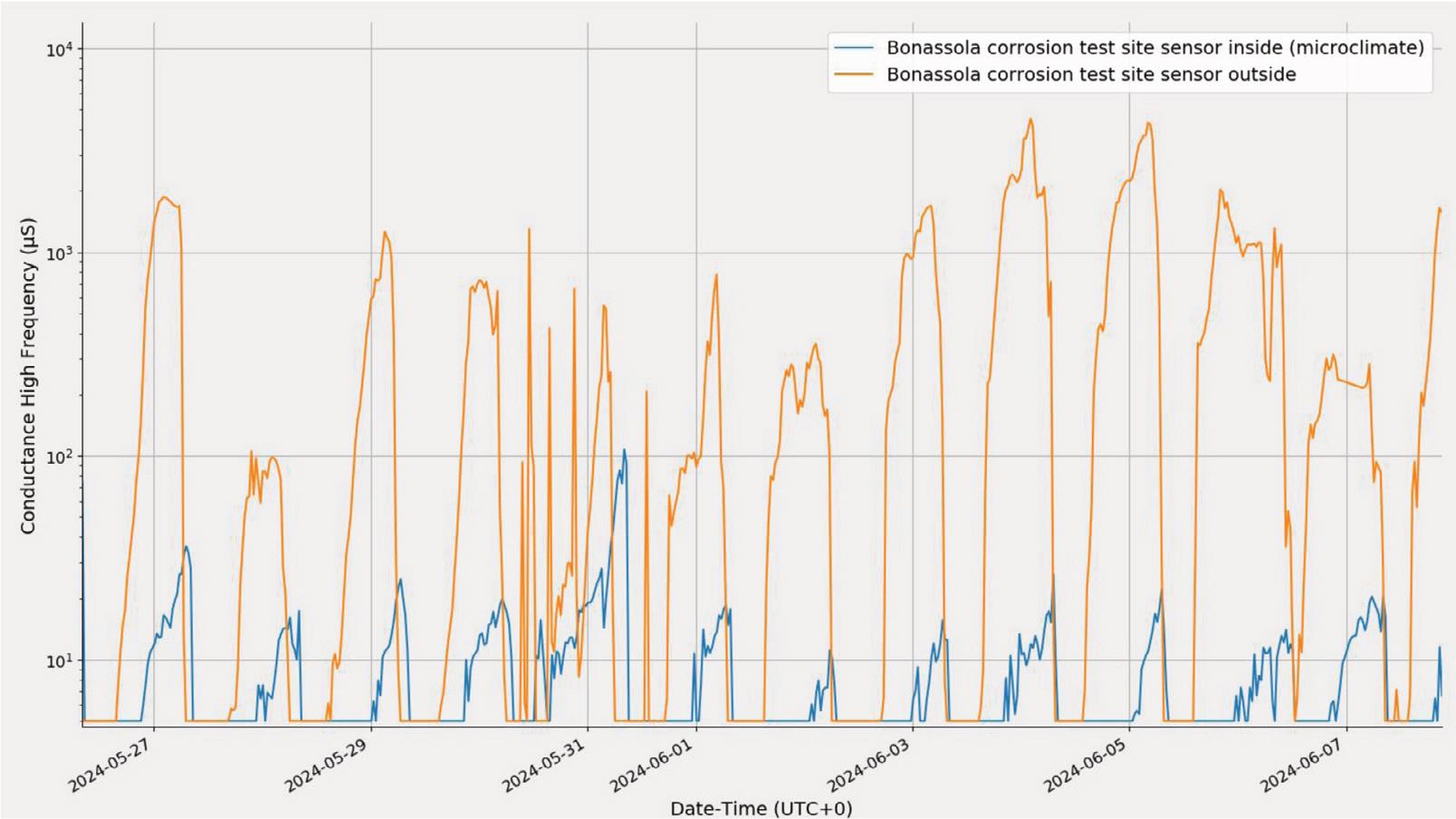1456x819 pixels.
Task: Click the first orange peak near 2024-05-27
Action: [164, 198]
